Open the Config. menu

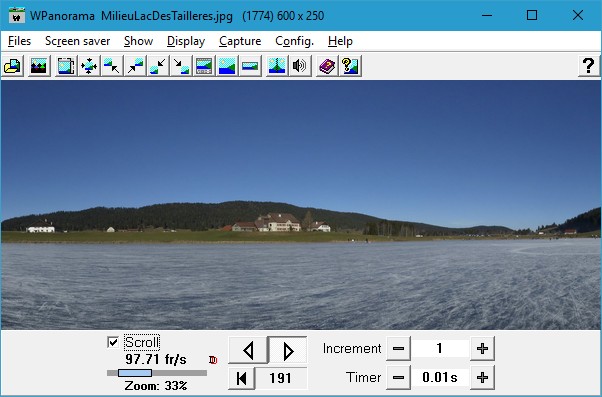(x=294, y=41)
